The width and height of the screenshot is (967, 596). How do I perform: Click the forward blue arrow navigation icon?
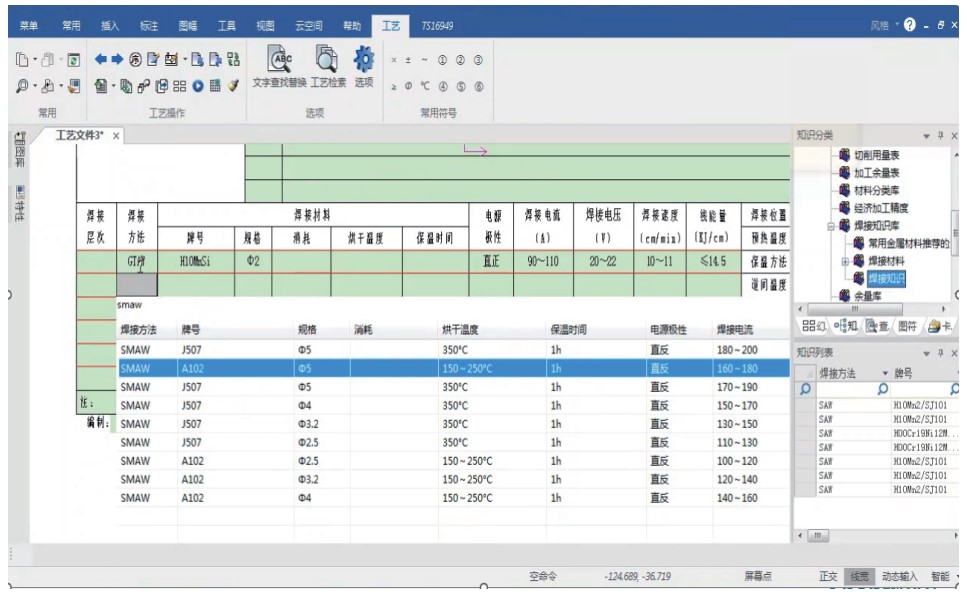117,59
